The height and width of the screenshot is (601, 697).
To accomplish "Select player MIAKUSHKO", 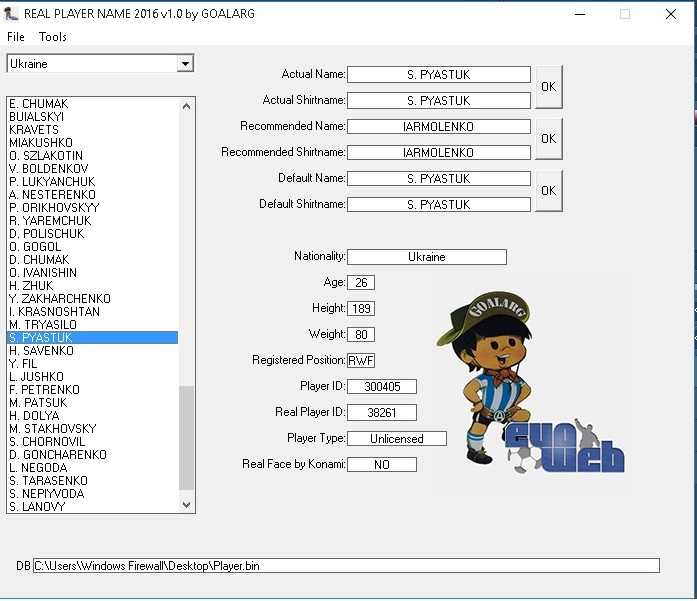I will 92,143.
